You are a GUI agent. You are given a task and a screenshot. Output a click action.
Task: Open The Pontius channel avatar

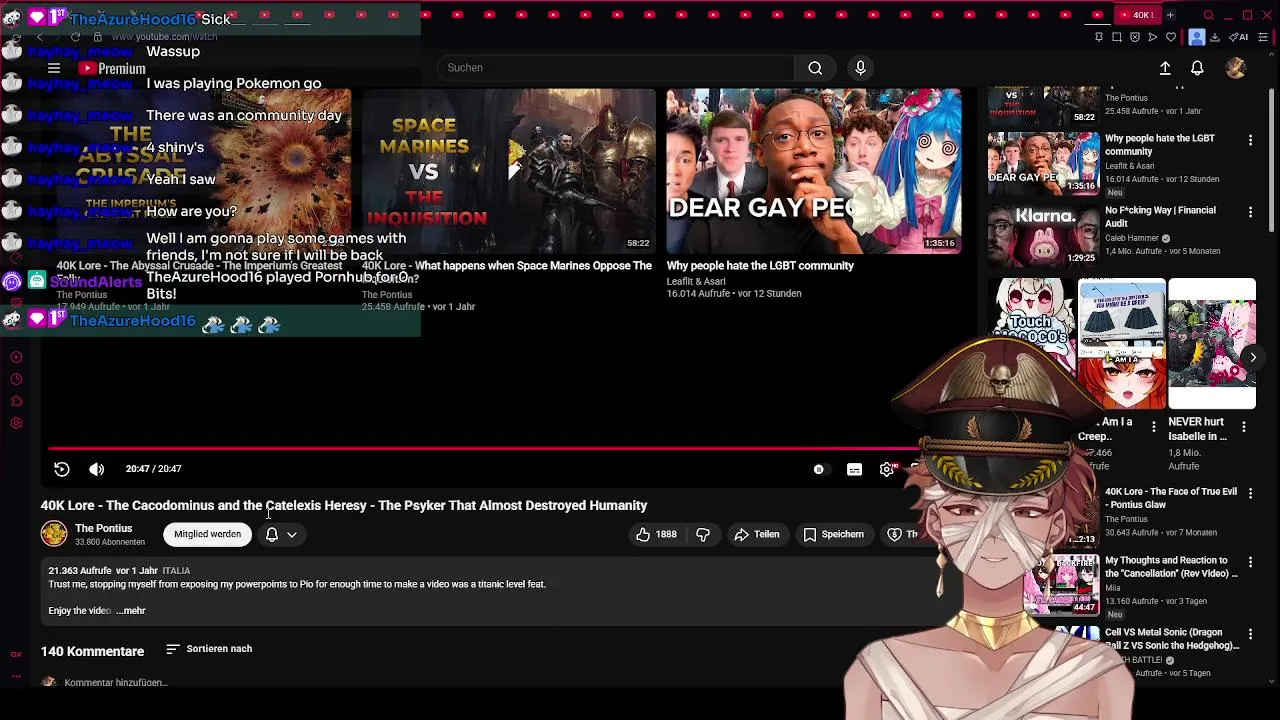[54, 534]
